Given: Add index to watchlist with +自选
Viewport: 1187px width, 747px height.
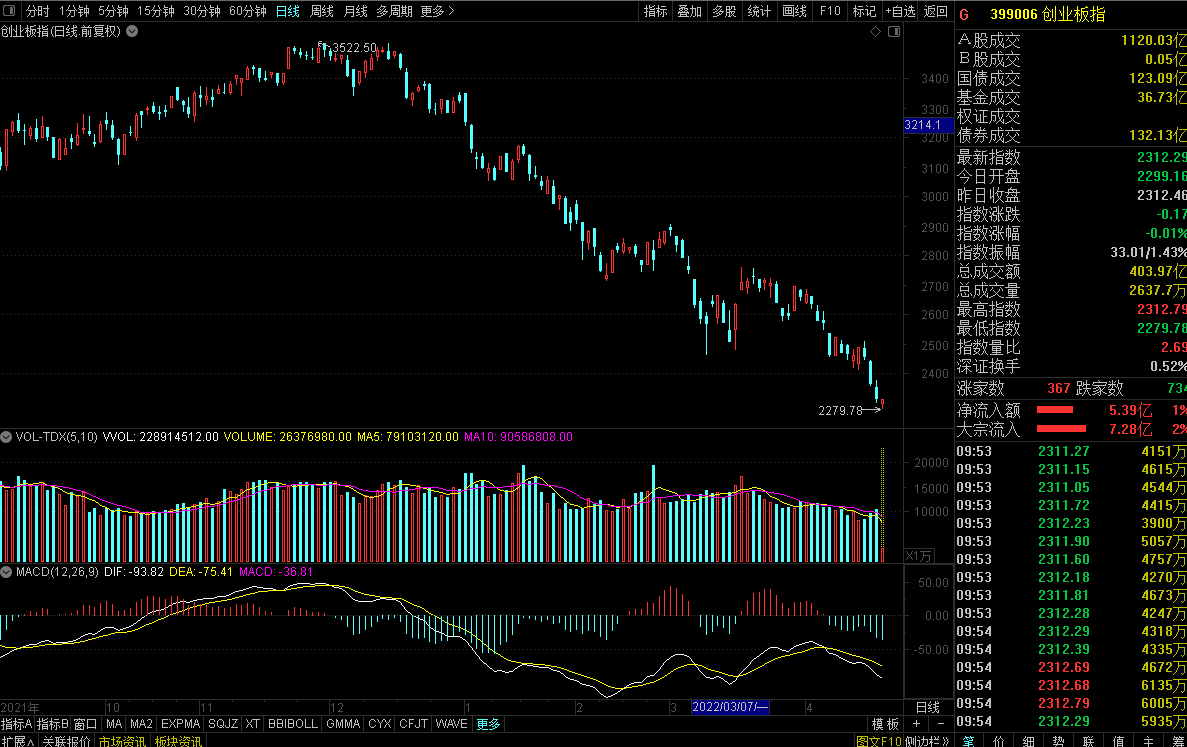Looking at the screenshot, I should 899,11.
